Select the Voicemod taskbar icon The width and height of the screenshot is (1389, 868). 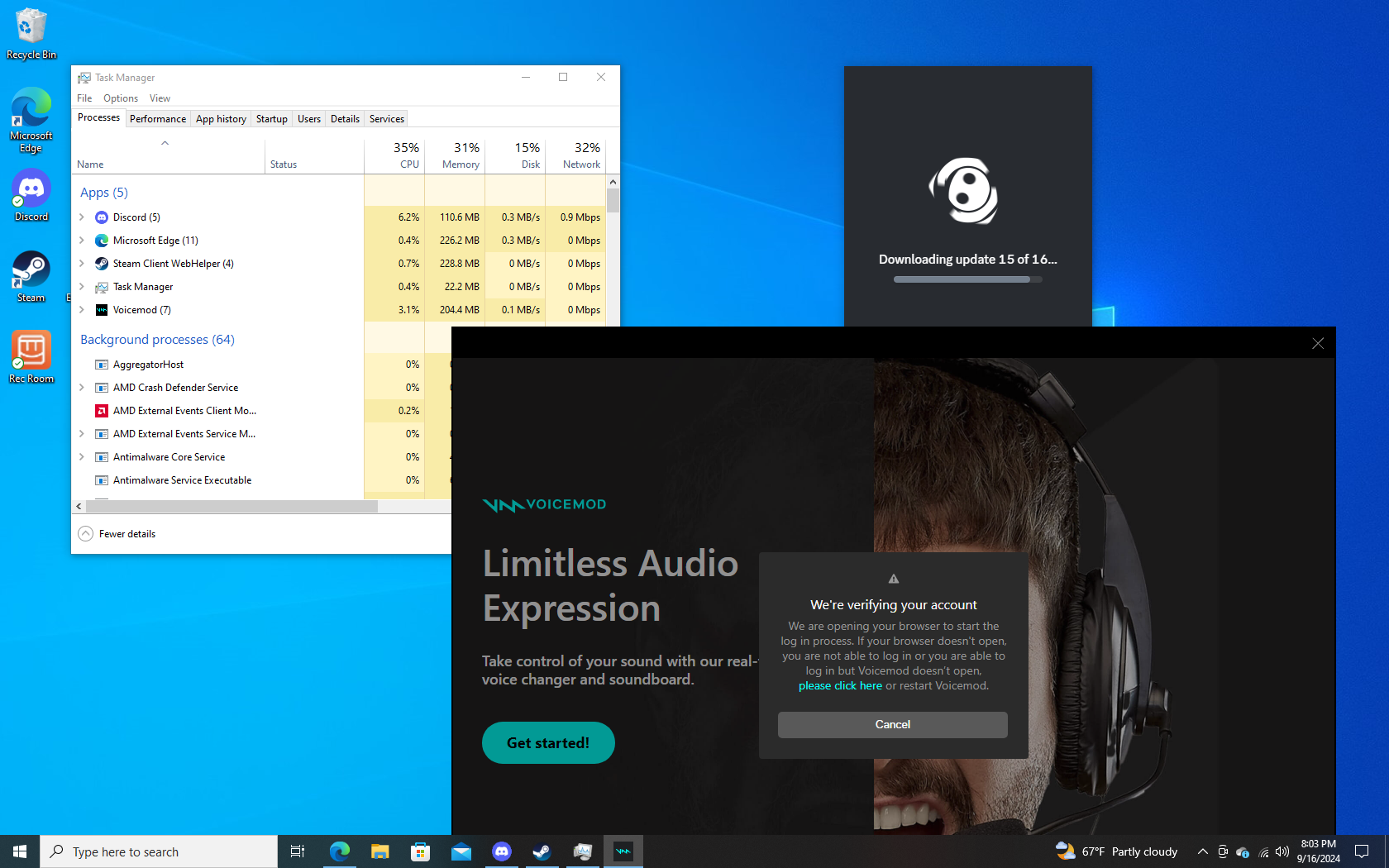click(x=623, y=851)
